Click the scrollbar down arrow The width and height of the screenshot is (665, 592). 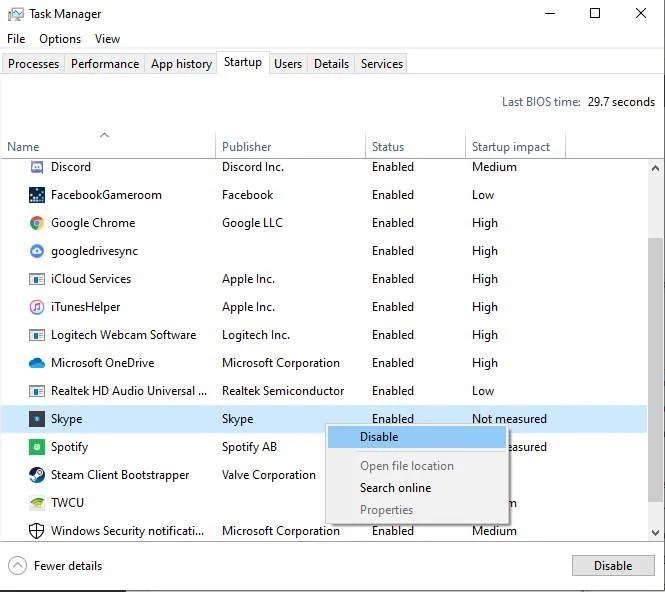point(655,532)
